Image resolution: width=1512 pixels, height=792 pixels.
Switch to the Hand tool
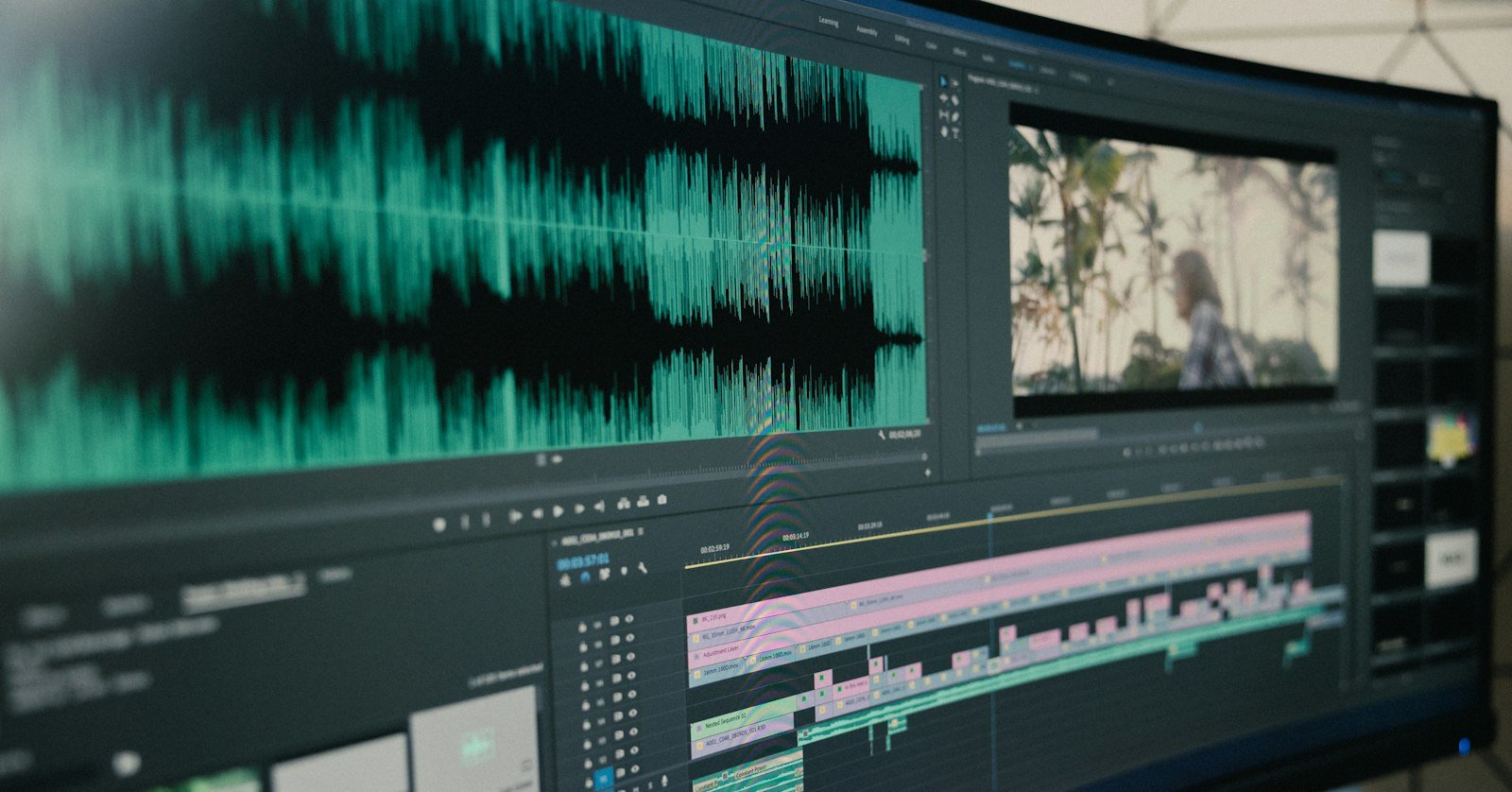pyautogui.click(x=944, y=131)
